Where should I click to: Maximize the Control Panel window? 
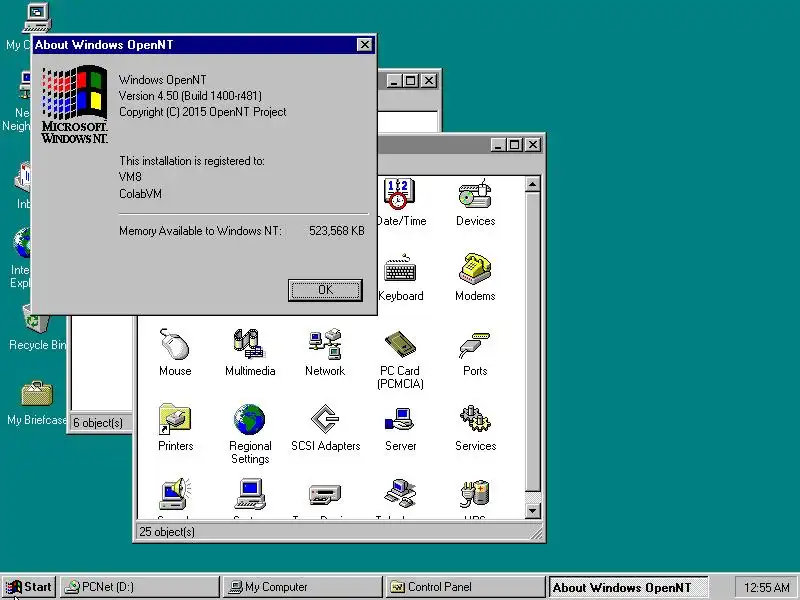pyautogui.click(x=514, y=145)
